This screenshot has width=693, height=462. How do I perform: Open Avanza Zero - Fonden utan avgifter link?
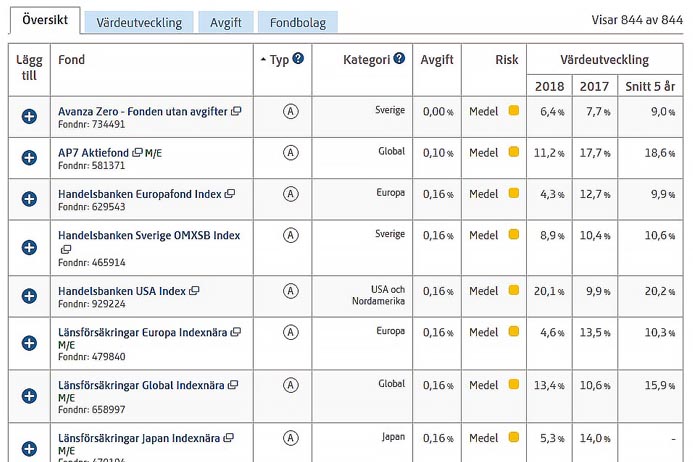click(143, 111)
